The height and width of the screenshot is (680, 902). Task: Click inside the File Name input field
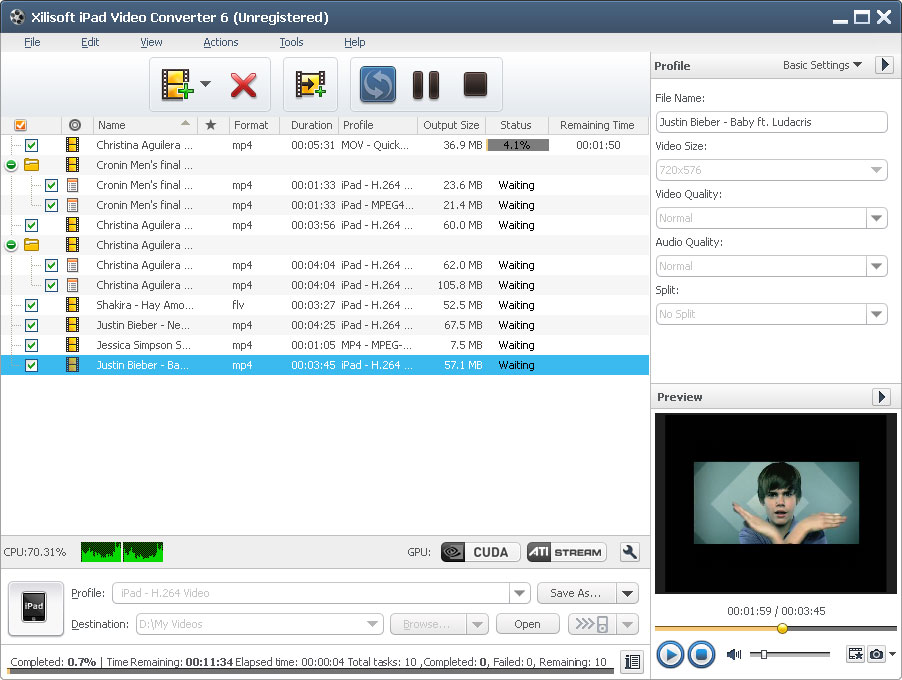pos(770,122)
